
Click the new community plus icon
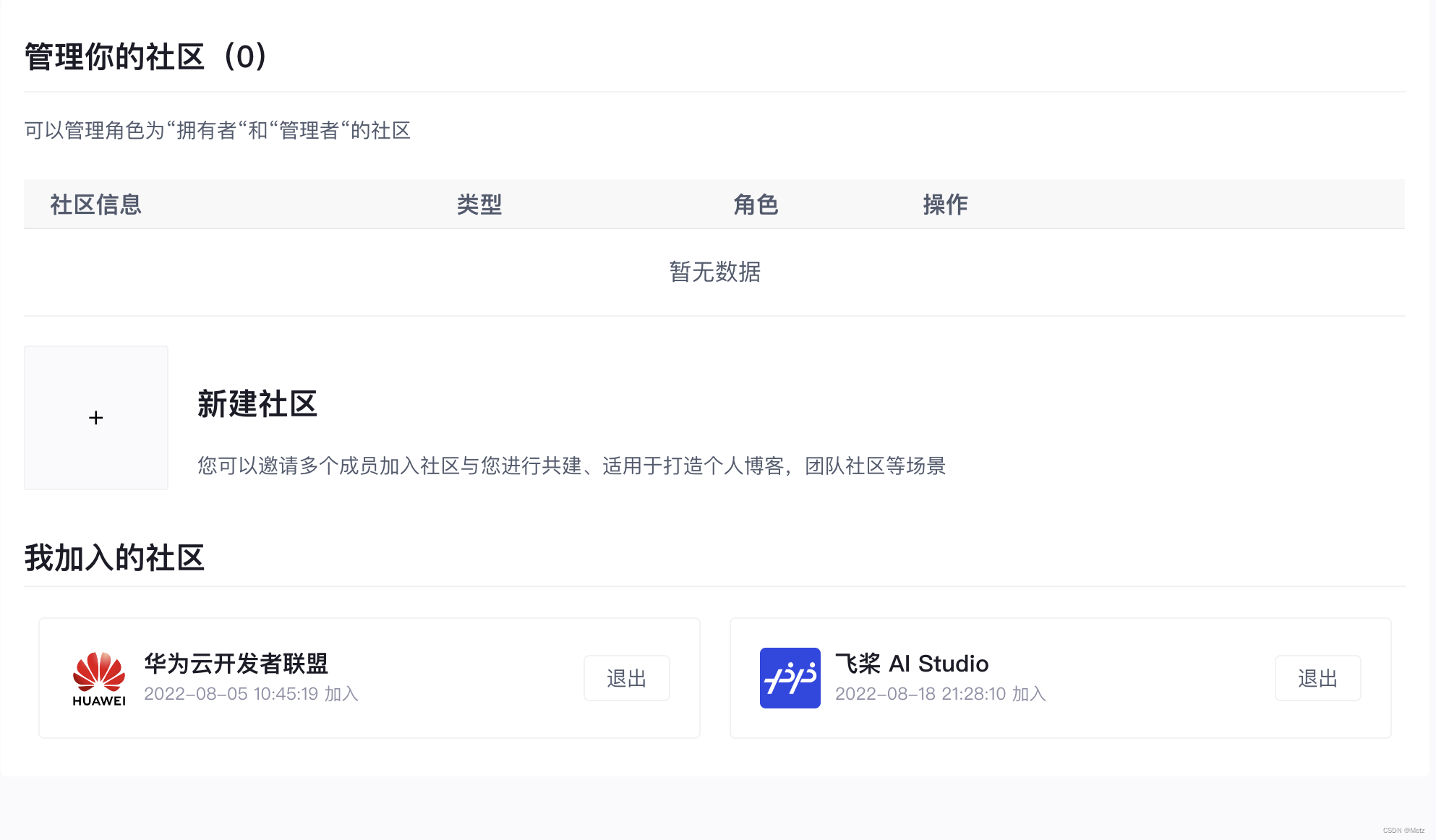(x=96, y=418)
